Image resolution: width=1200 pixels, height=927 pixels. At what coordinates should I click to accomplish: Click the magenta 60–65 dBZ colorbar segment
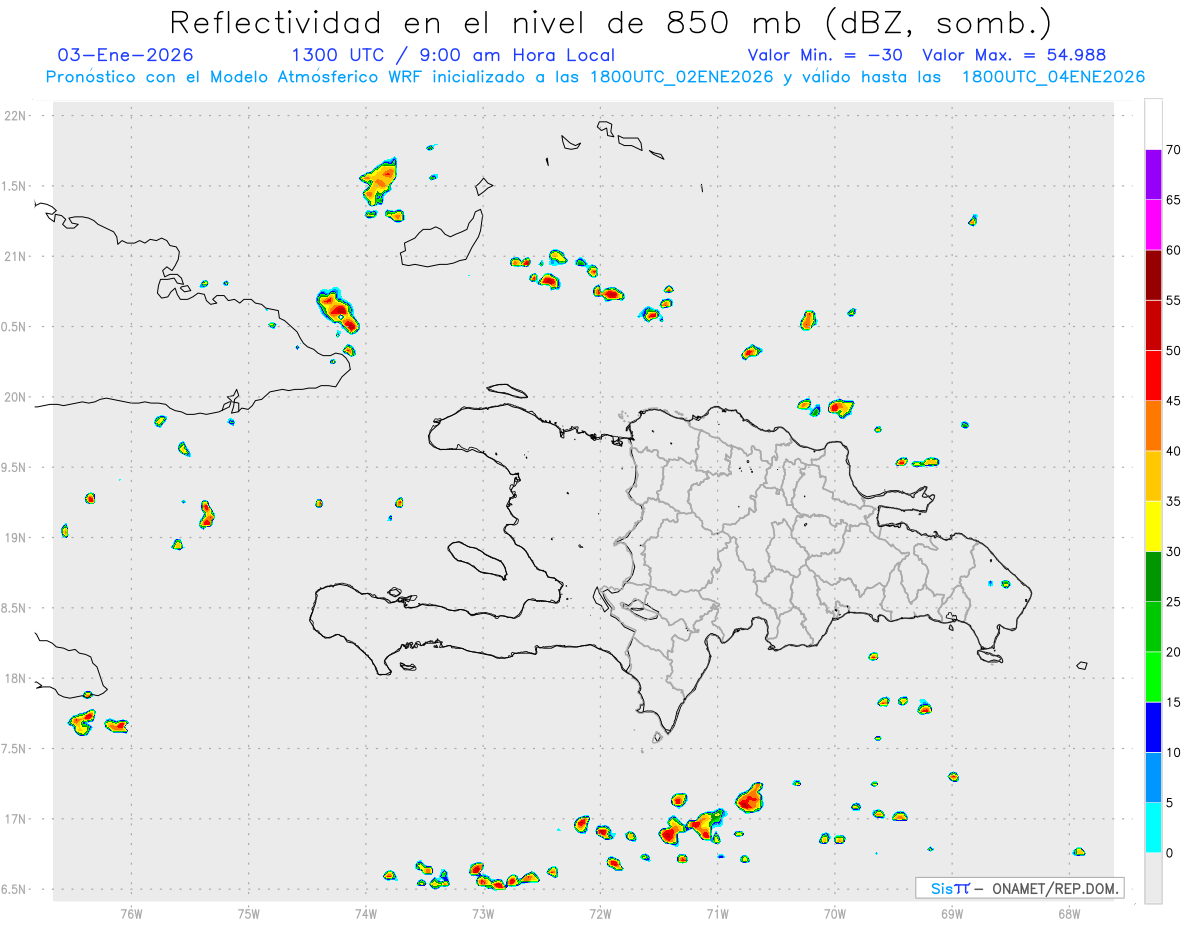coord(1153,225)
